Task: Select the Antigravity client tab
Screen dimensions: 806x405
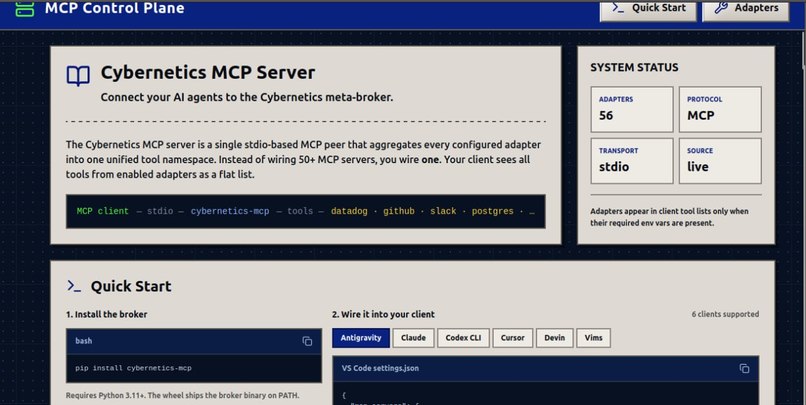Action: (x=361, y=338)
